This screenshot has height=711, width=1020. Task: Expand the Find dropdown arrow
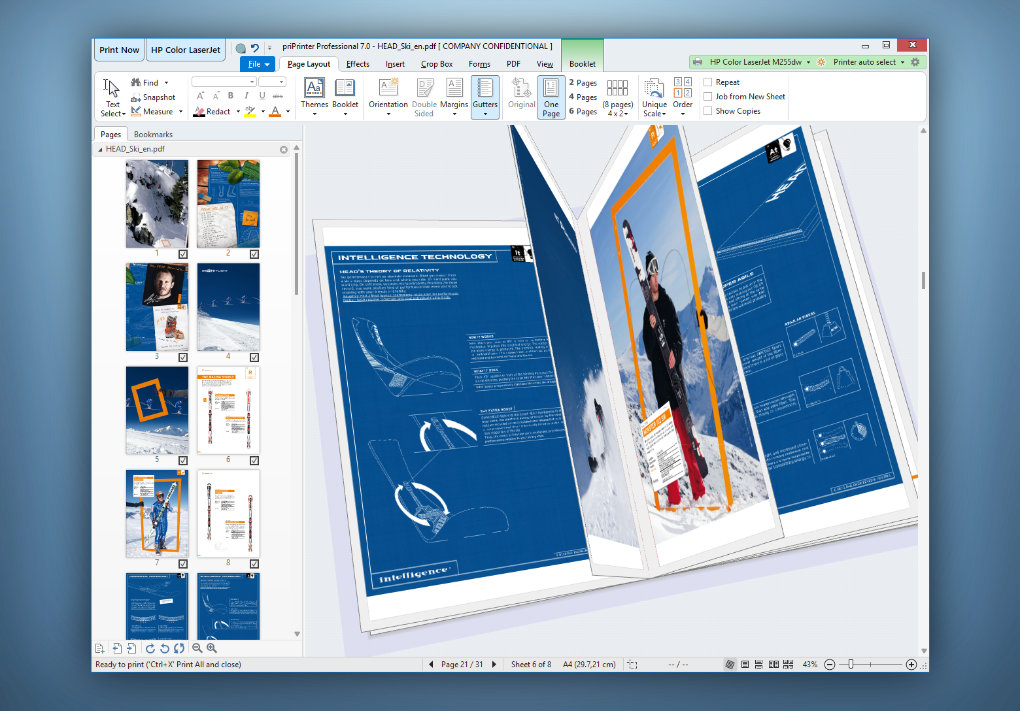tap(166, 83)
